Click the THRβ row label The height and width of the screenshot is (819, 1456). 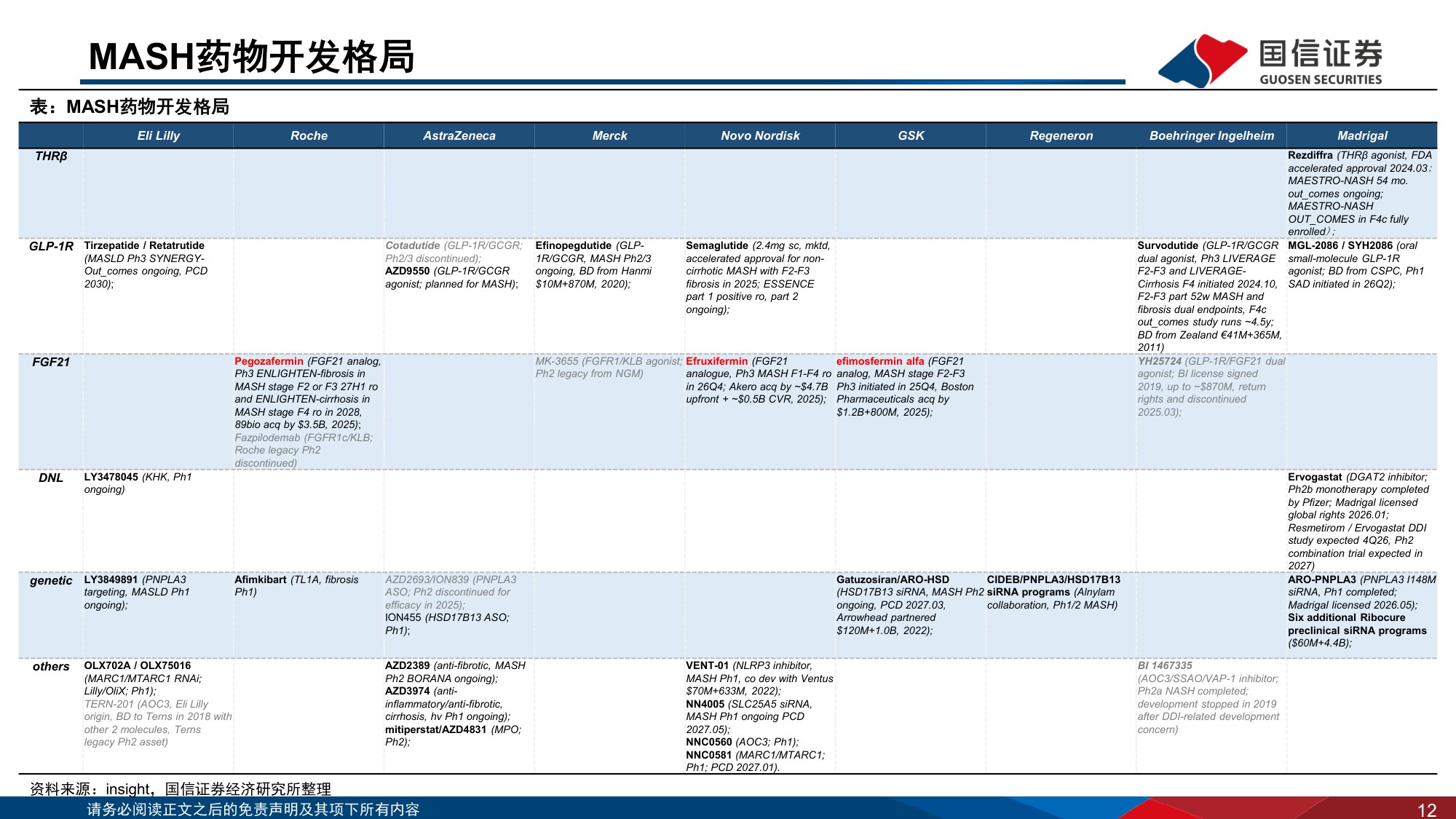point(51,156)
